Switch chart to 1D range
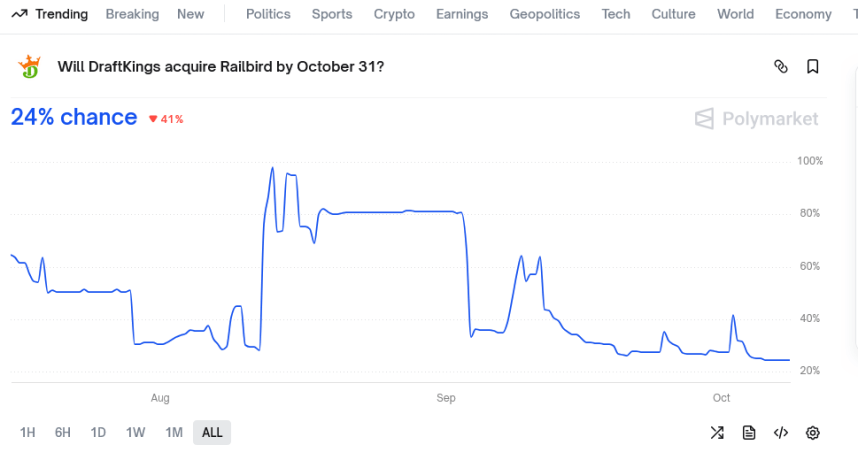Screen dimensions: 858x460 98,433
